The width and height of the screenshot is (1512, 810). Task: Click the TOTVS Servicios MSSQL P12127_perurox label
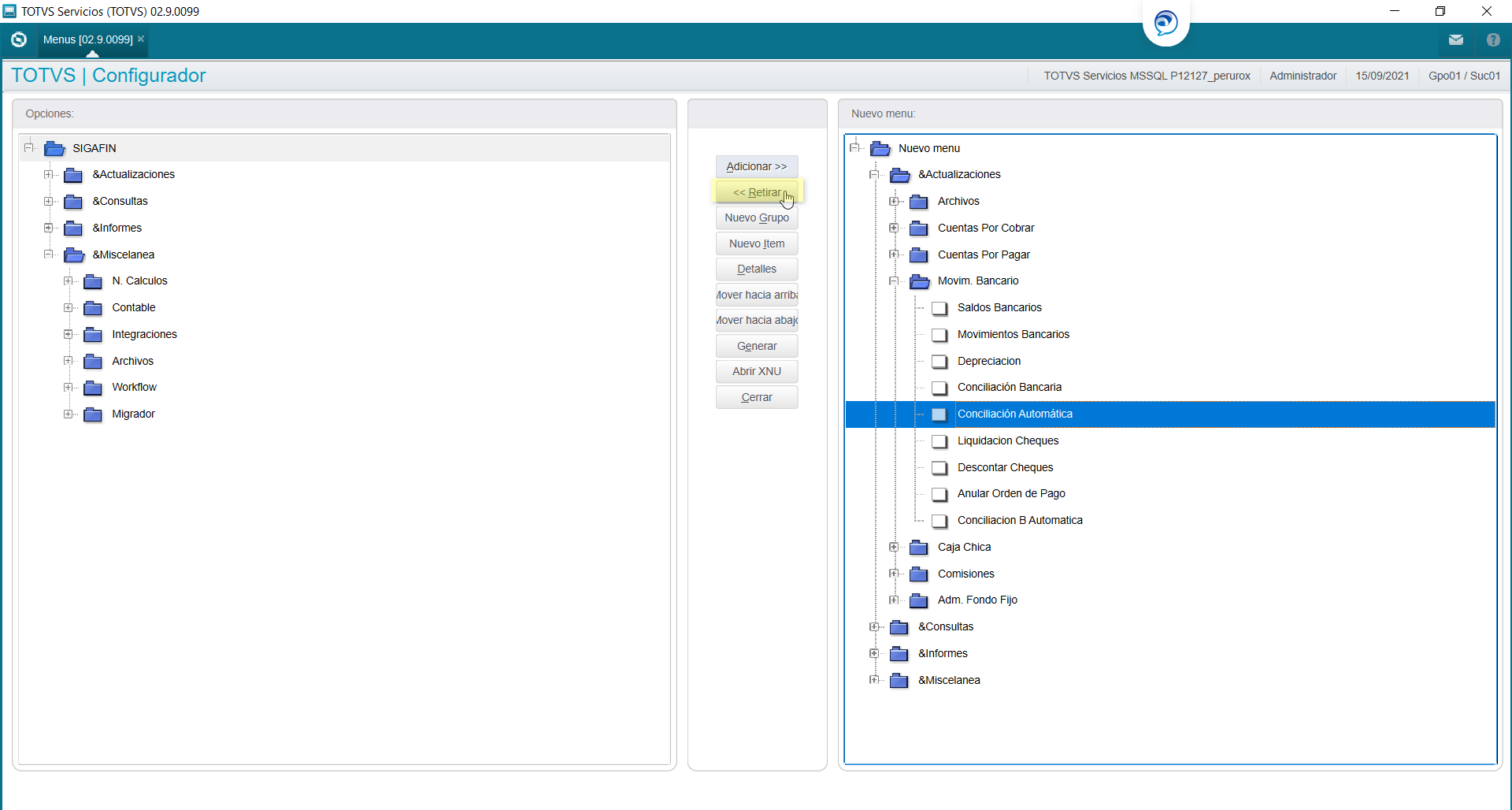(1147, 76)
